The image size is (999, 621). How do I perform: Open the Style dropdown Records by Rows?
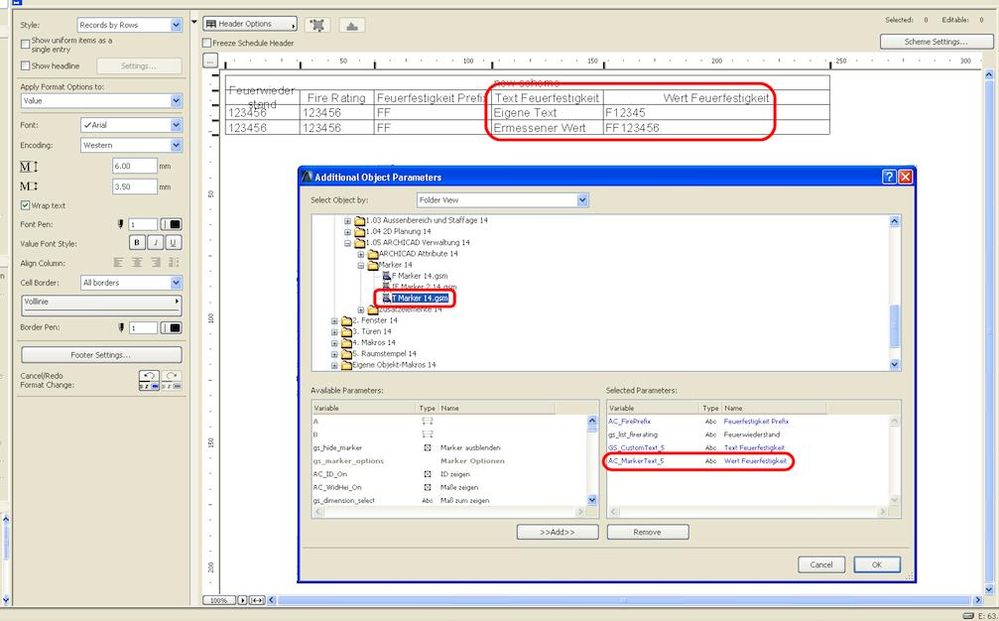(x=130, y=25)
